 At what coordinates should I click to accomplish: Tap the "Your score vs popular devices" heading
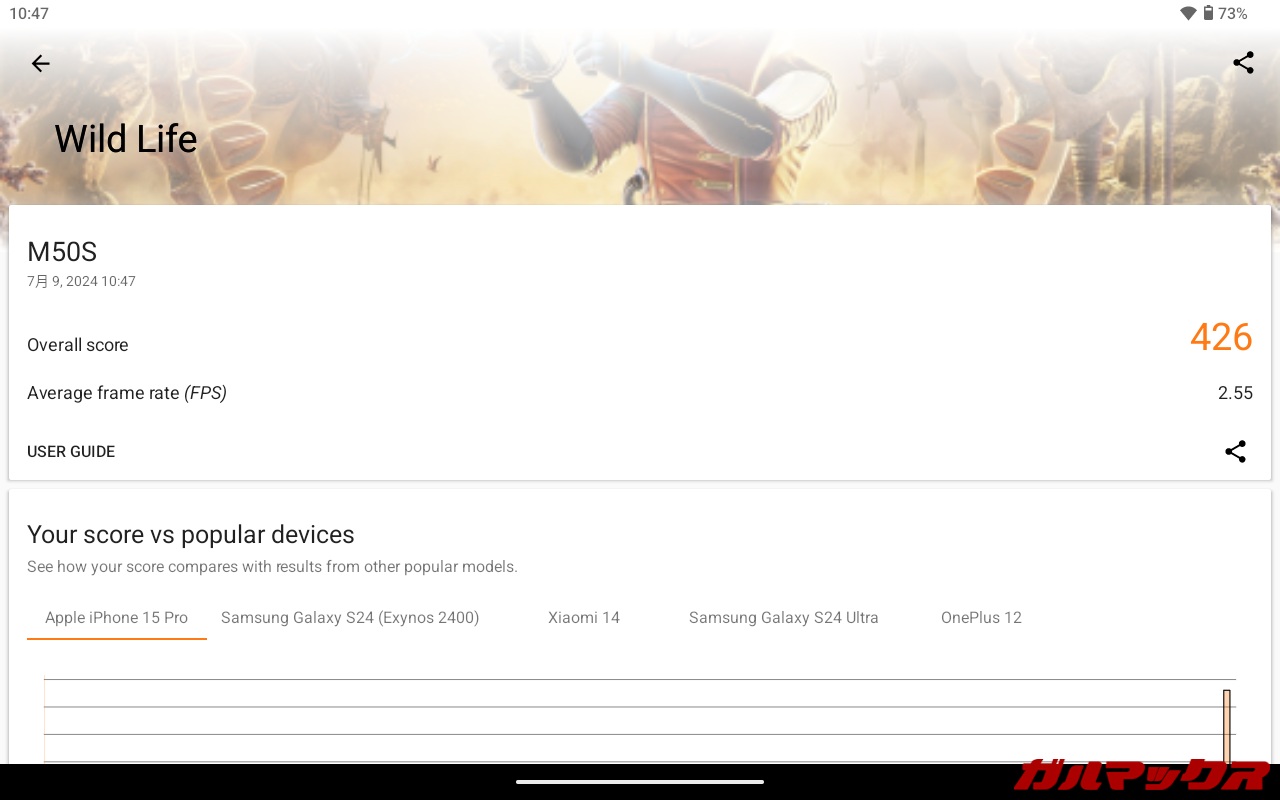[x=191, y=535]
